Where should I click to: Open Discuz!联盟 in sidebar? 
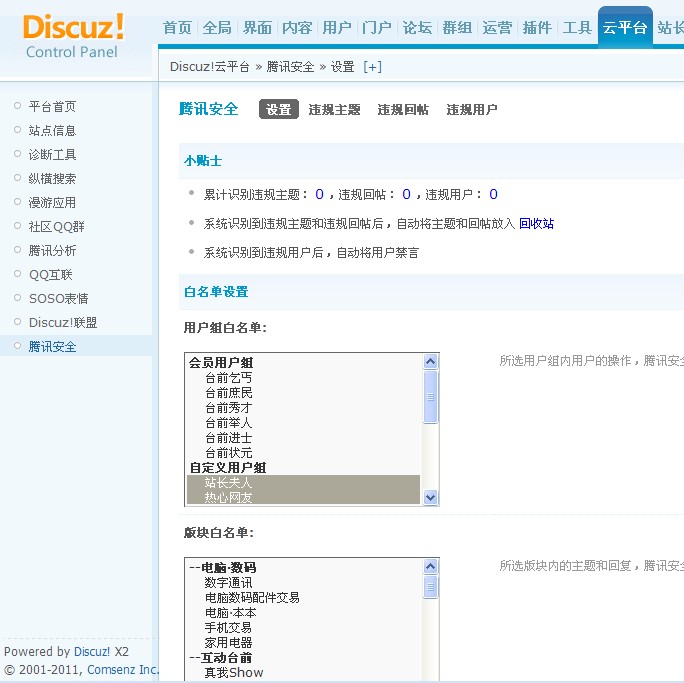[x=63, y=322]
